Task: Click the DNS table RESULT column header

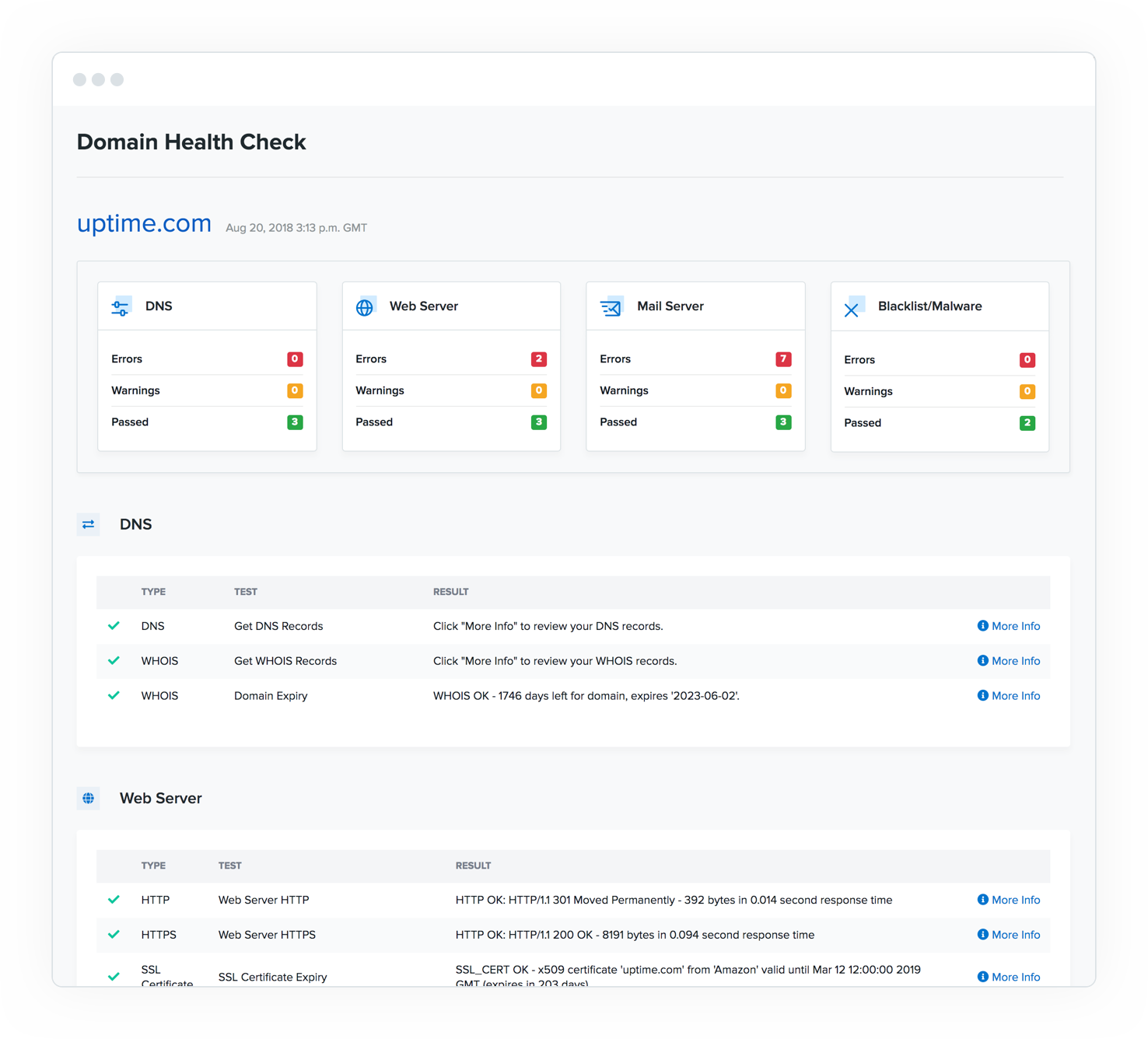Action: [x=451, y=592]
